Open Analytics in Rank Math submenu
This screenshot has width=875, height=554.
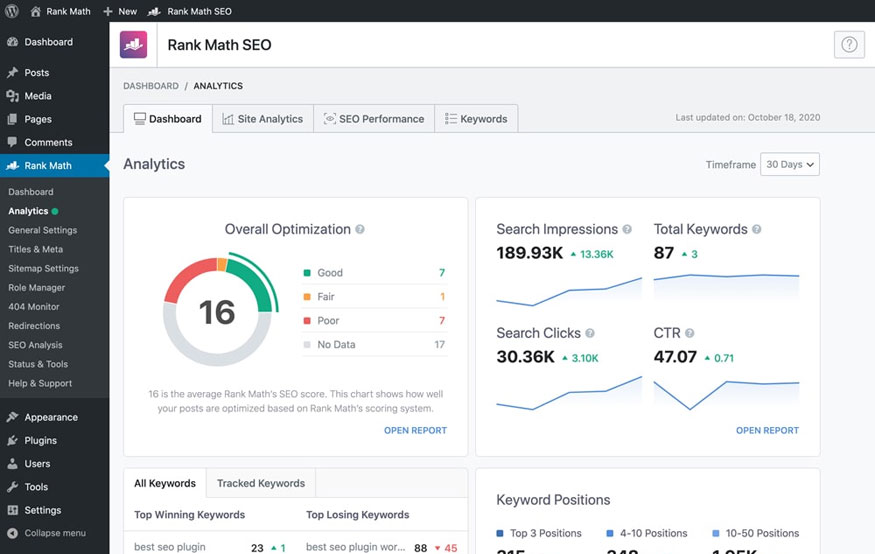(x=28, y=211)
